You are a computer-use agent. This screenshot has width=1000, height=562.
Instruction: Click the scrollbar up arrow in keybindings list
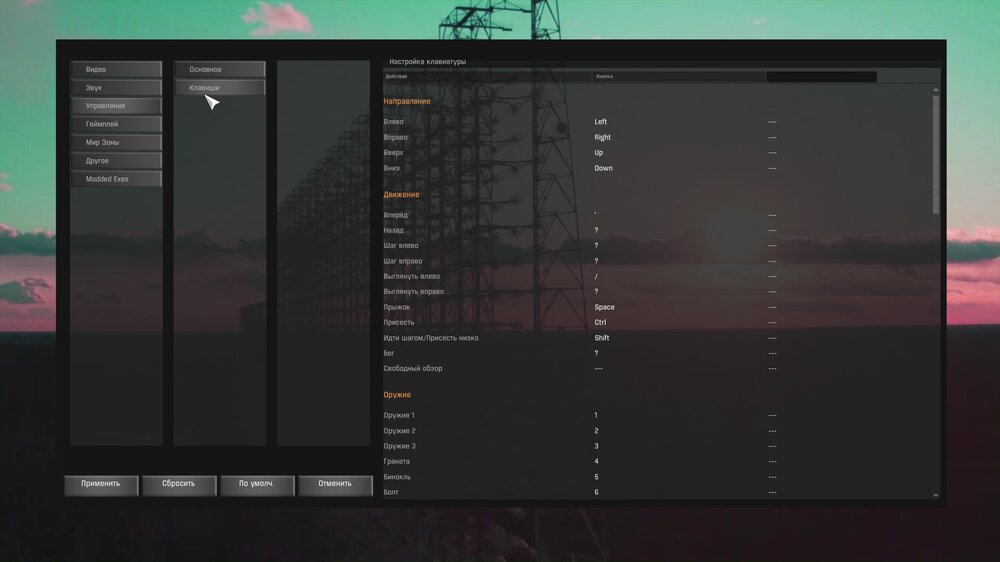click(936, 89)
